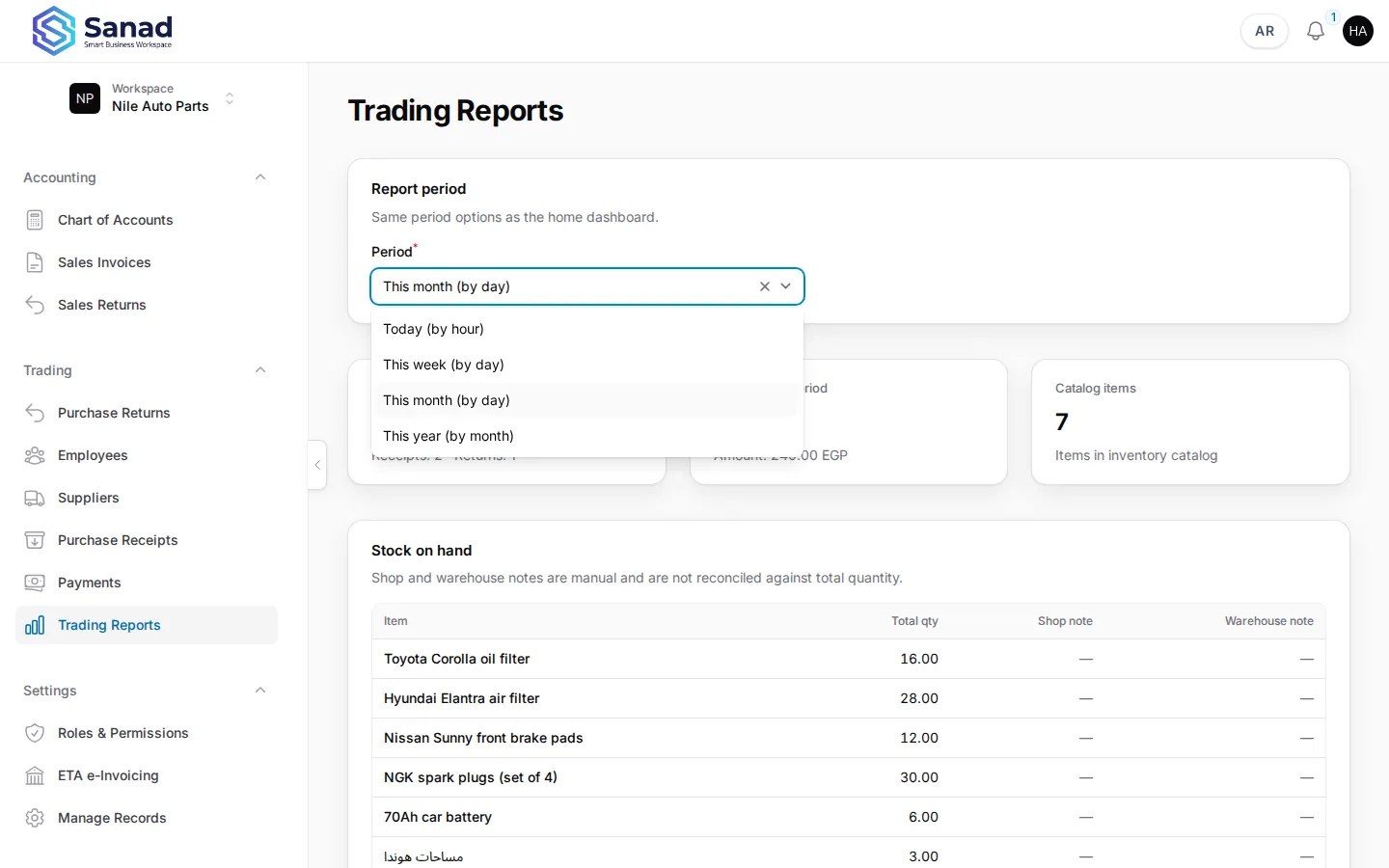This screenshot has height=868, width=1389.
Task: Click the Item column header
Action: (x=395, y=621)
